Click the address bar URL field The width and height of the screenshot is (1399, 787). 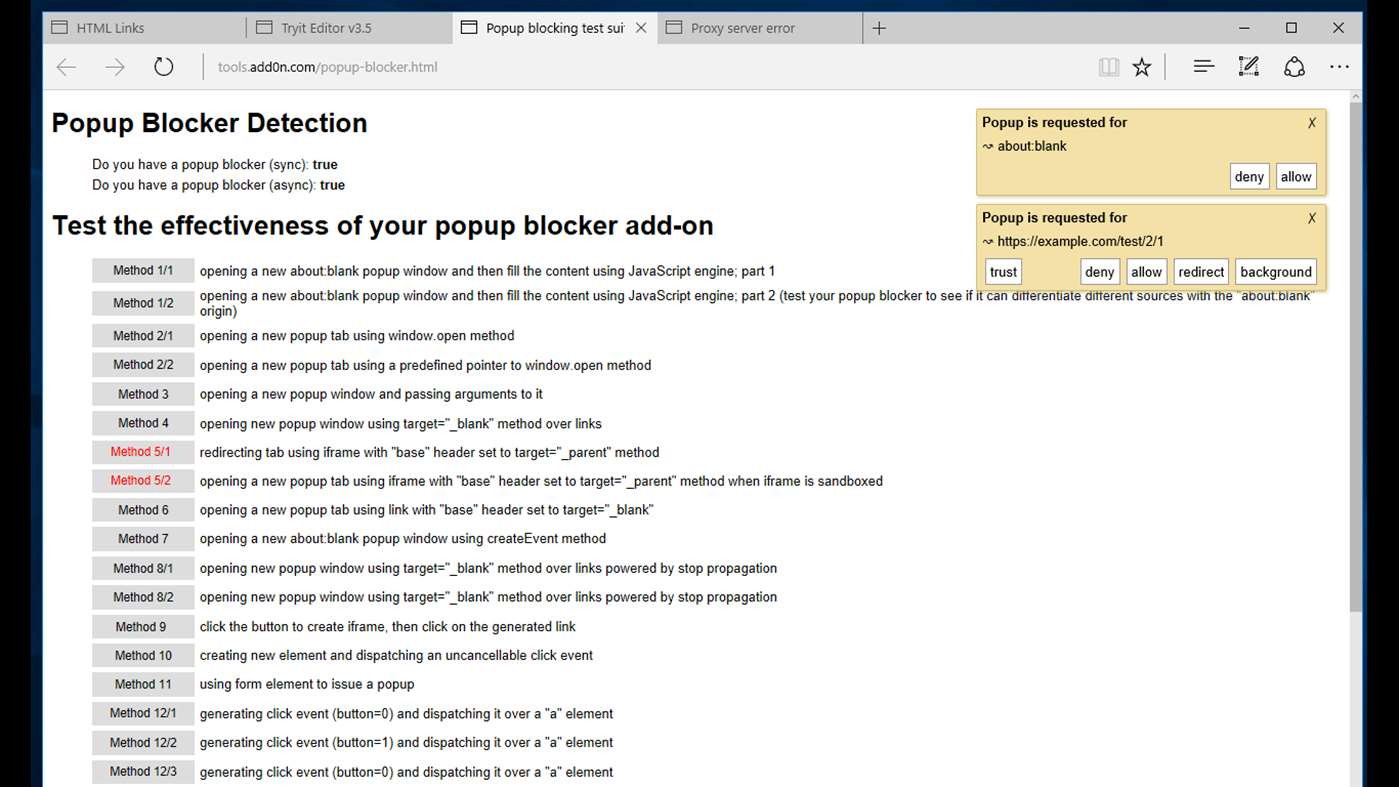click(x=640, y=67)
